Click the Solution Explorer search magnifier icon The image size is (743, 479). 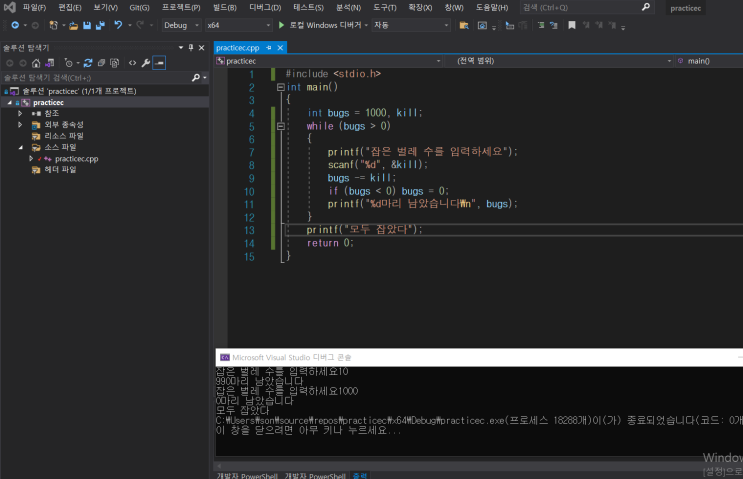pos(196,77)
